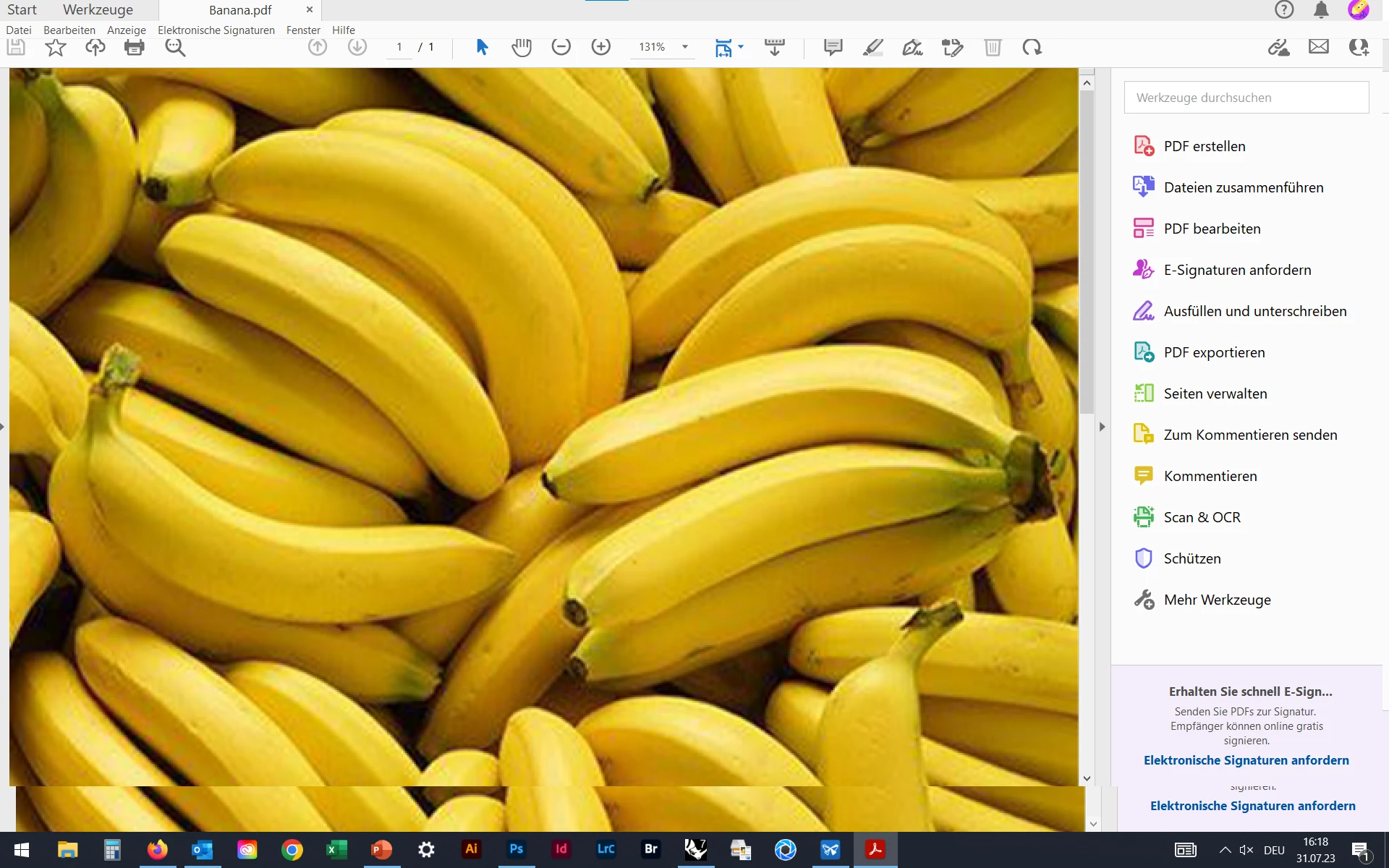Collapse right tools pane arrow
Image resolution: width=1389 pixels, height=868 pixels.
1102,427
